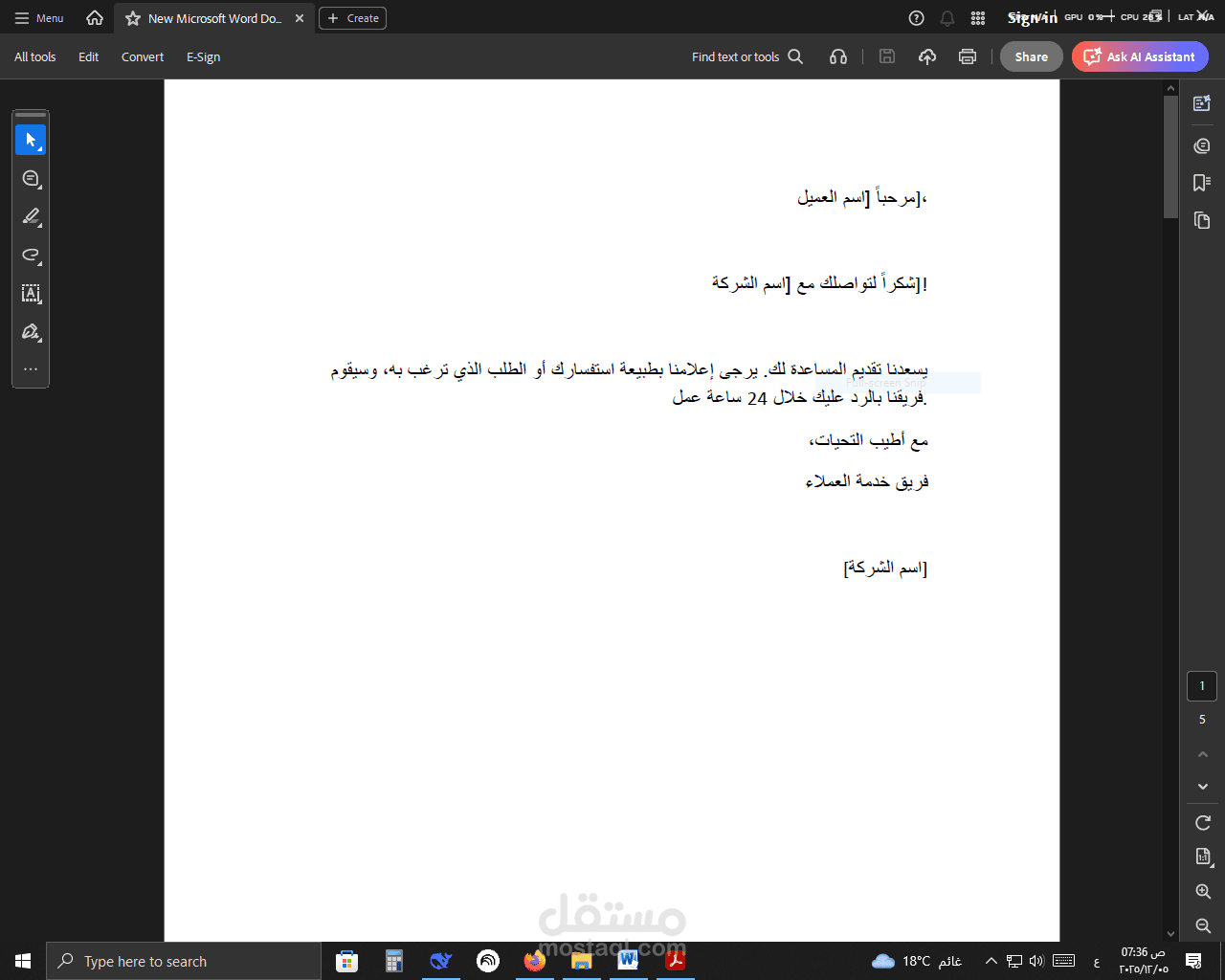Click the scrollbar down arrow

coord(1170,934)
